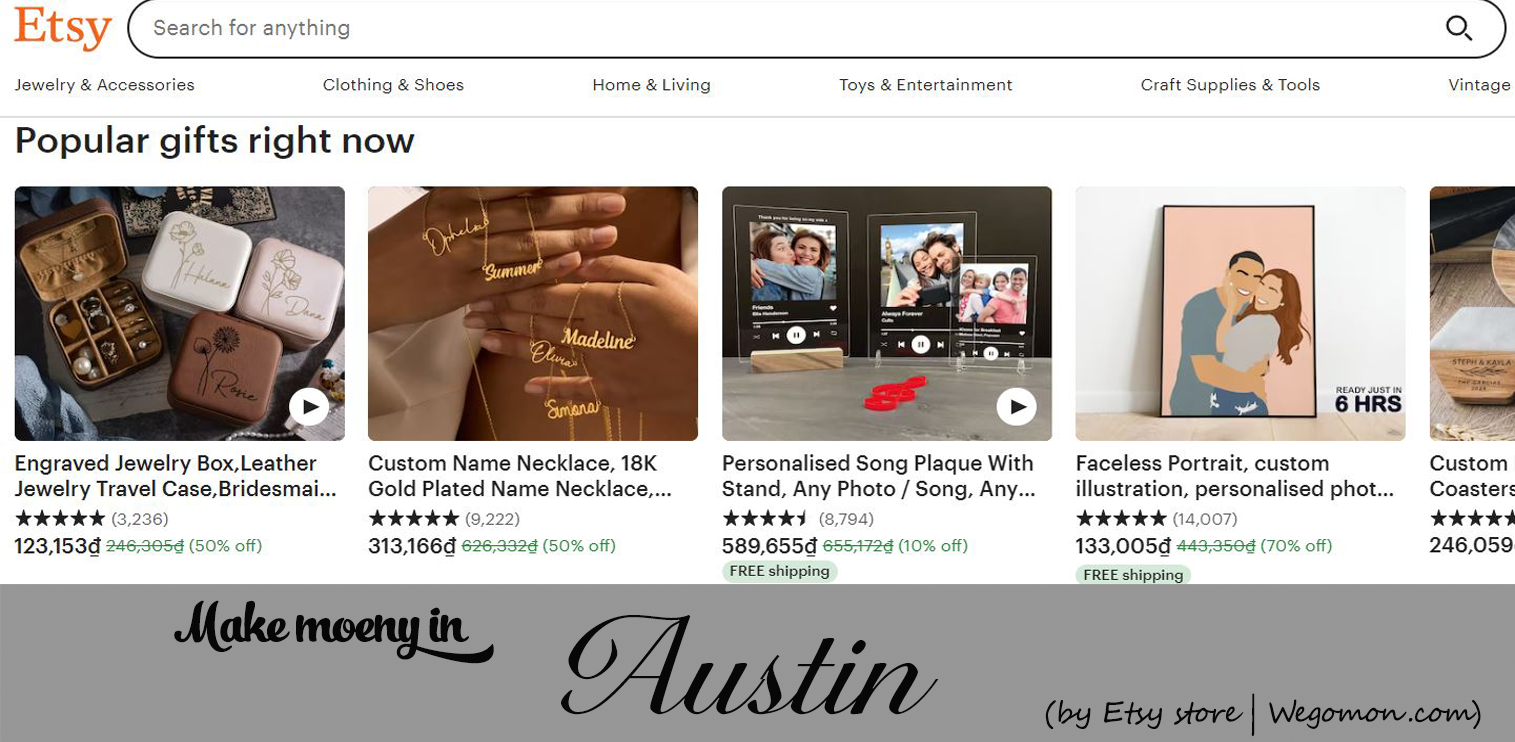Open Craft Supplies & Tools category

(1230, 85)
